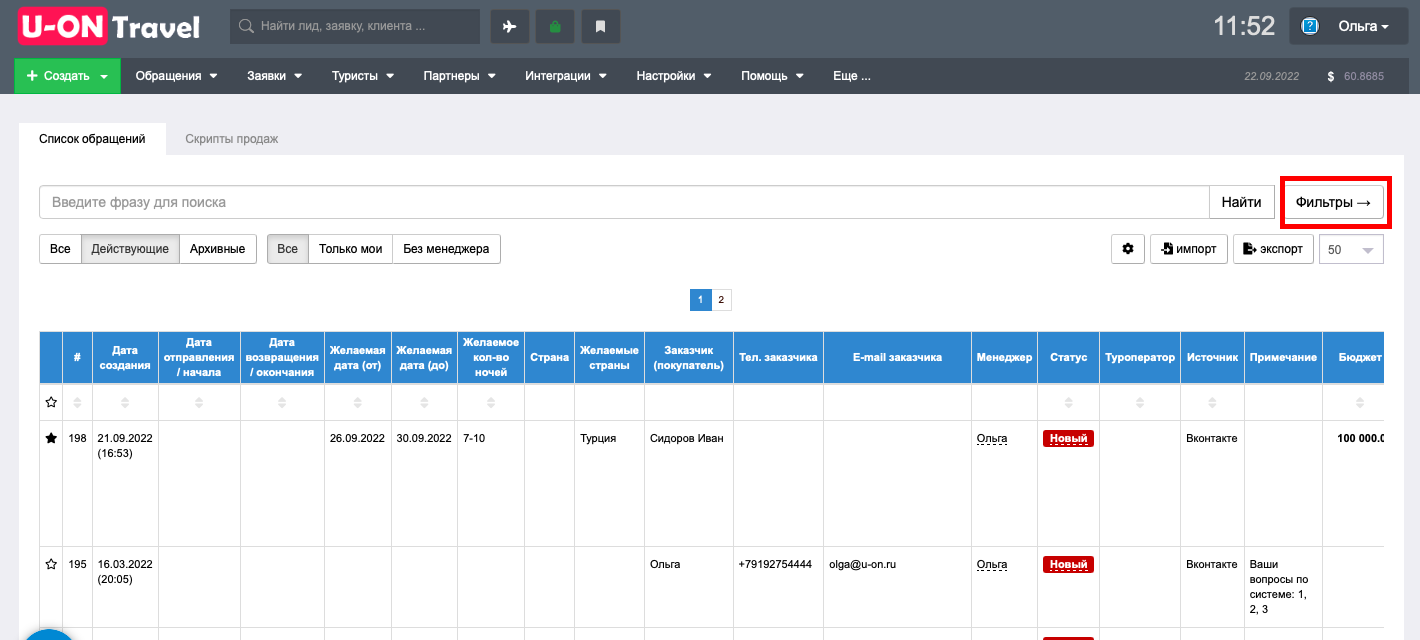Open the airplane tours icon in header
Image resolution: width=1420 pixels, height=640 pixels.
pyautogui.click(x=510, y=27)
